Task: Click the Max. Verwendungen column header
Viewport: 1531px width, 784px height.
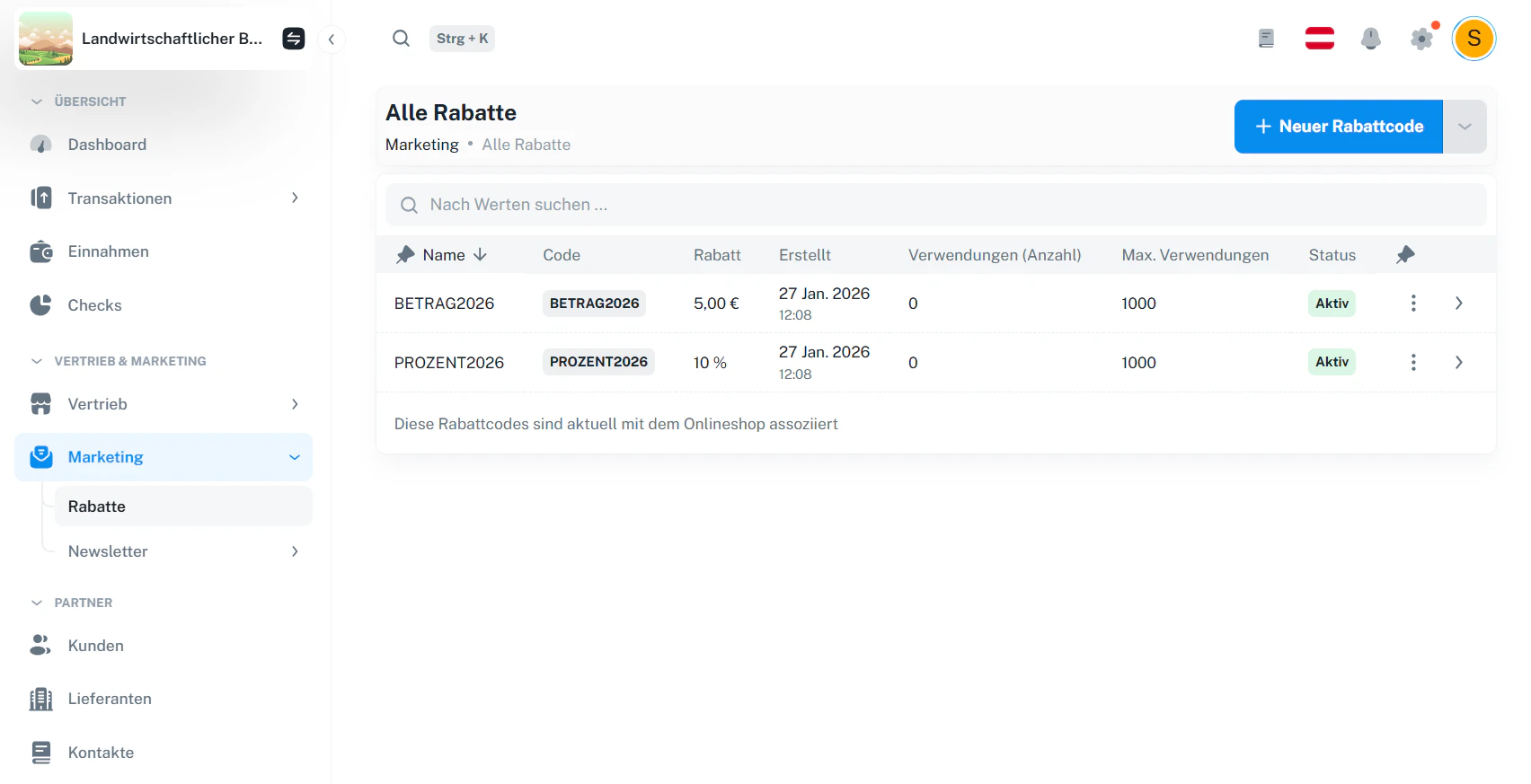Action: coord(1195,255)
